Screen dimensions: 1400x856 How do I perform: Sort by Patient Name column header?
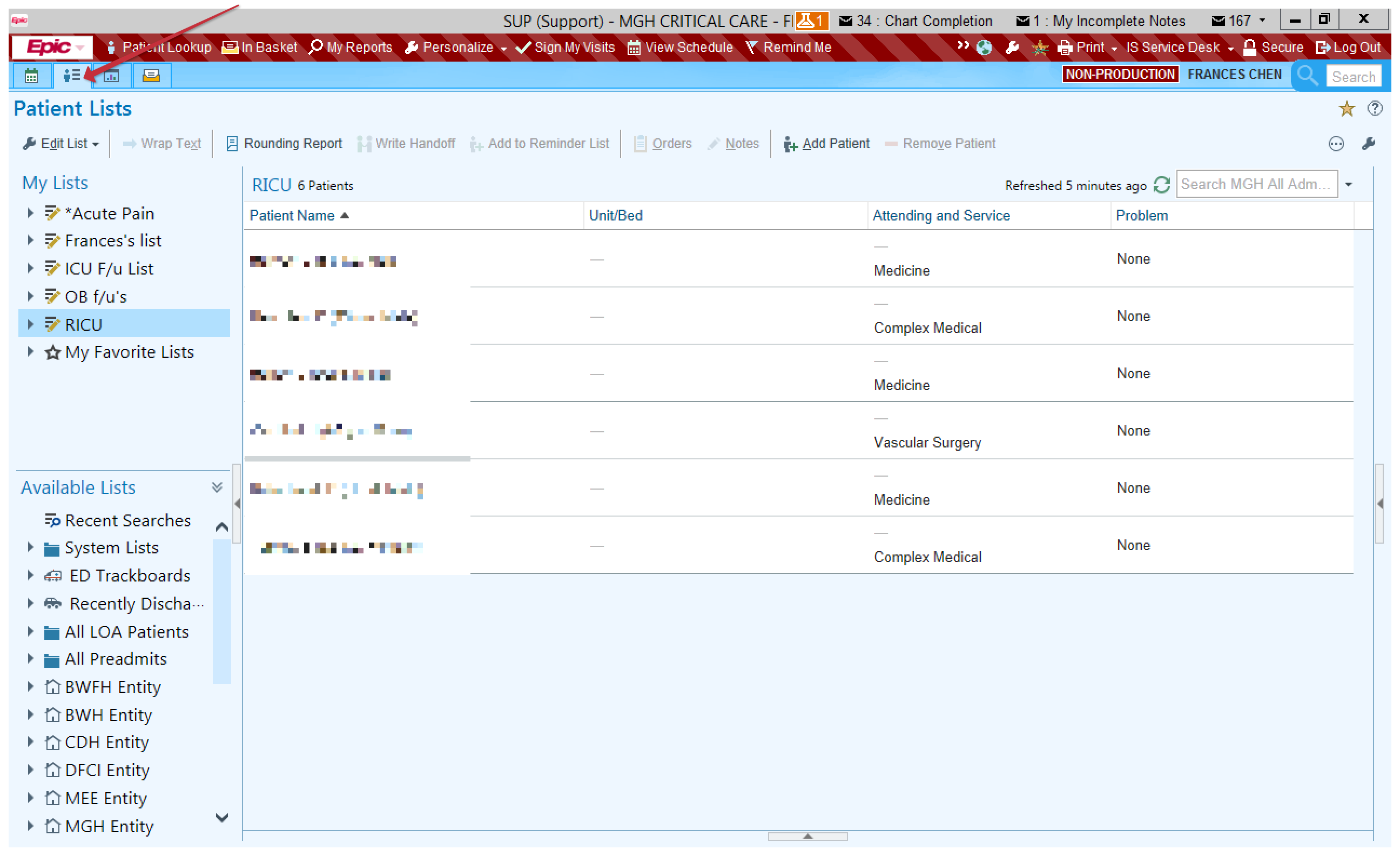click(292, 216)
